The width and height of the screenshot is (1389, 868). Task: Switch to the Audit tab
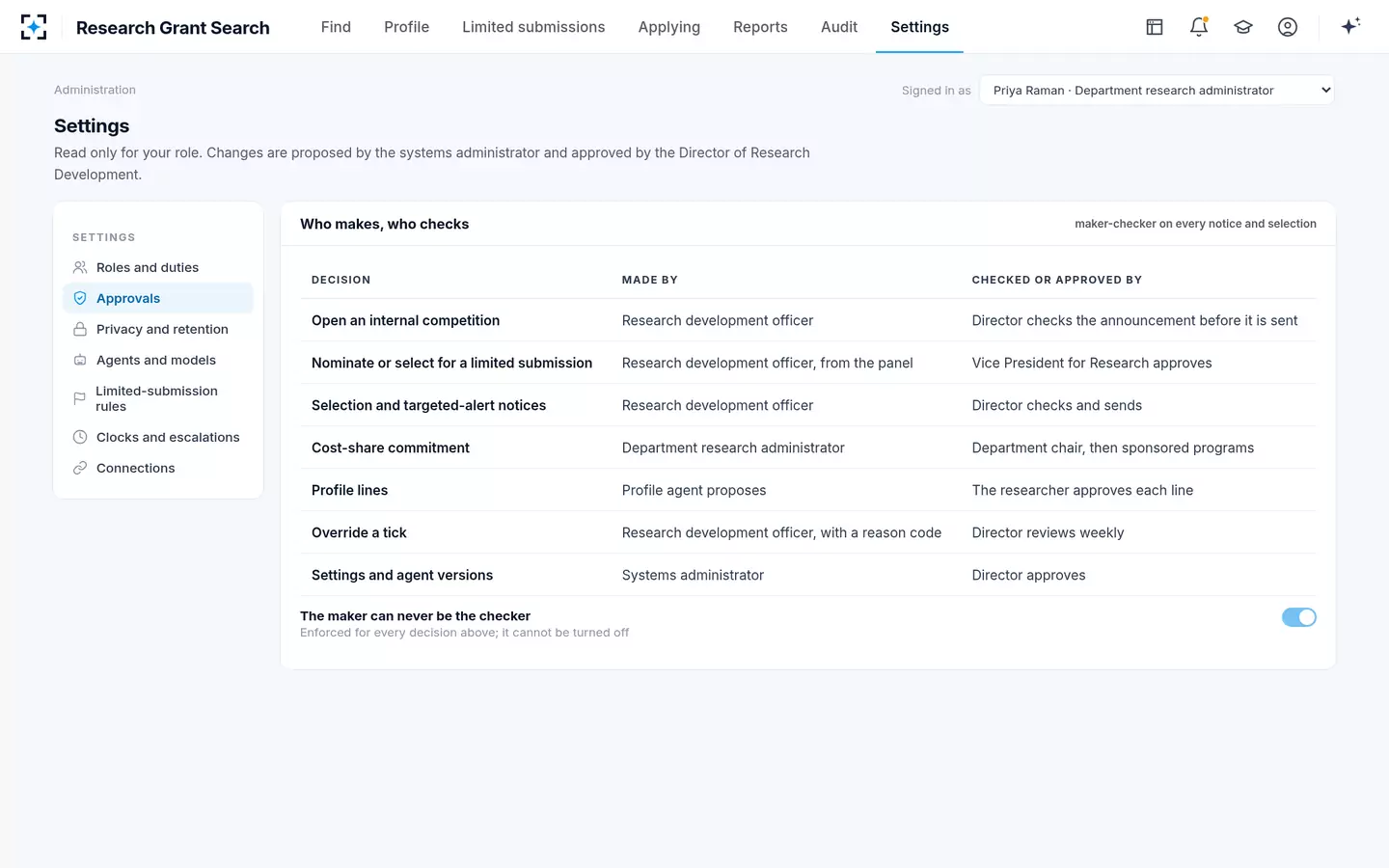click(839, 27)
